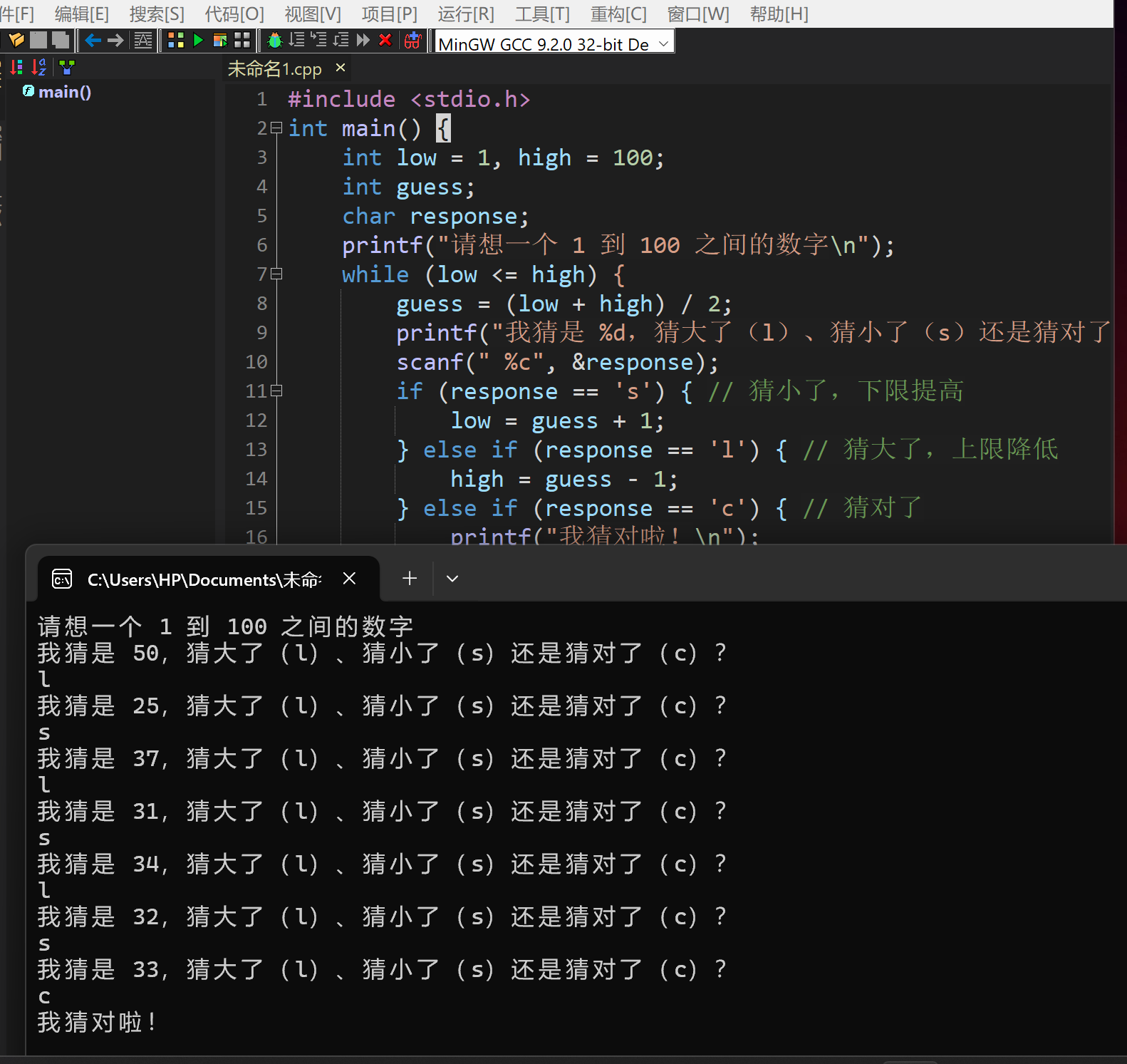Select the 未命名1.cpp editor tab

[x=275, y=69]
